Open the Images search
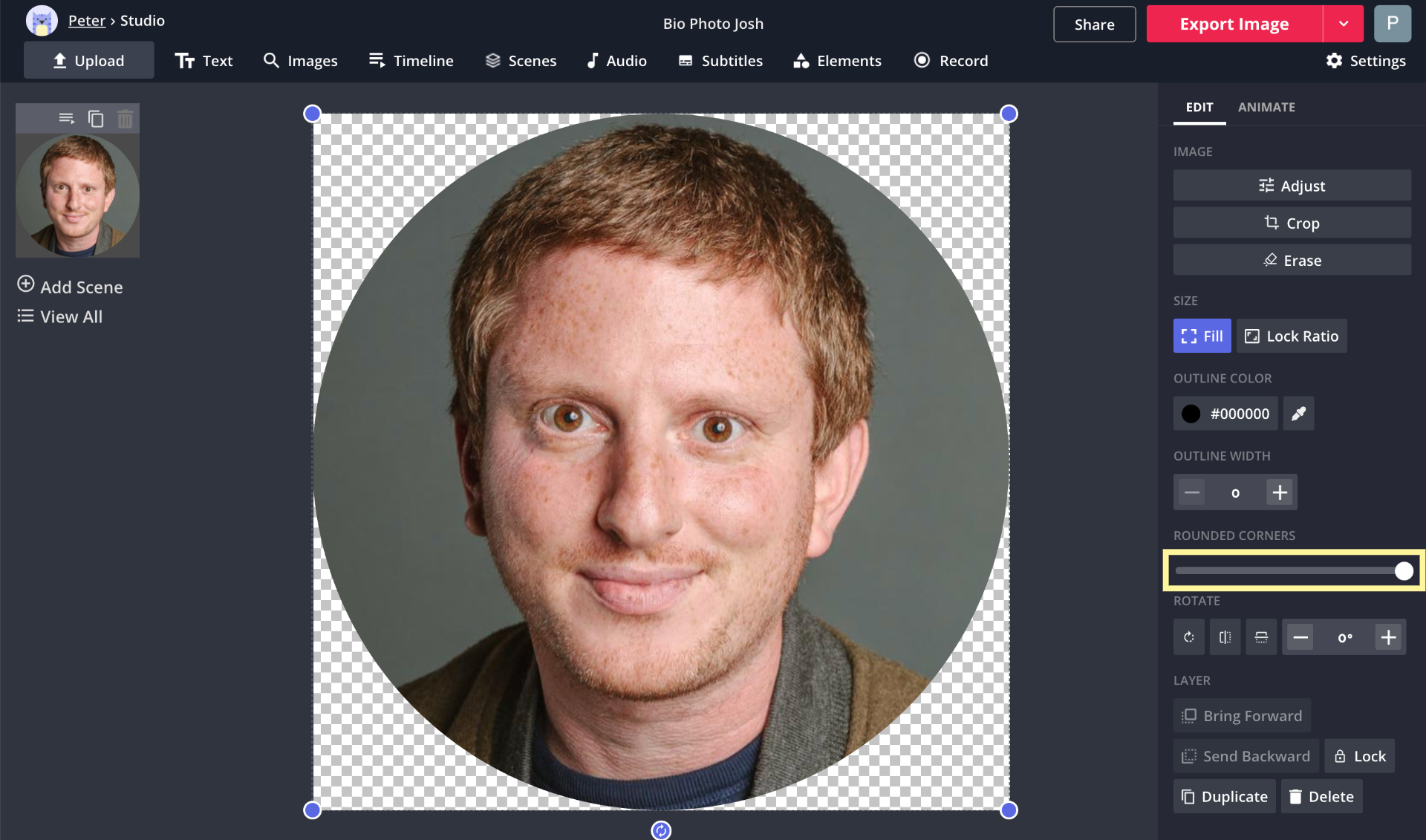The width and height of the screenshot is (1426, 840). (x=300, y=61)
